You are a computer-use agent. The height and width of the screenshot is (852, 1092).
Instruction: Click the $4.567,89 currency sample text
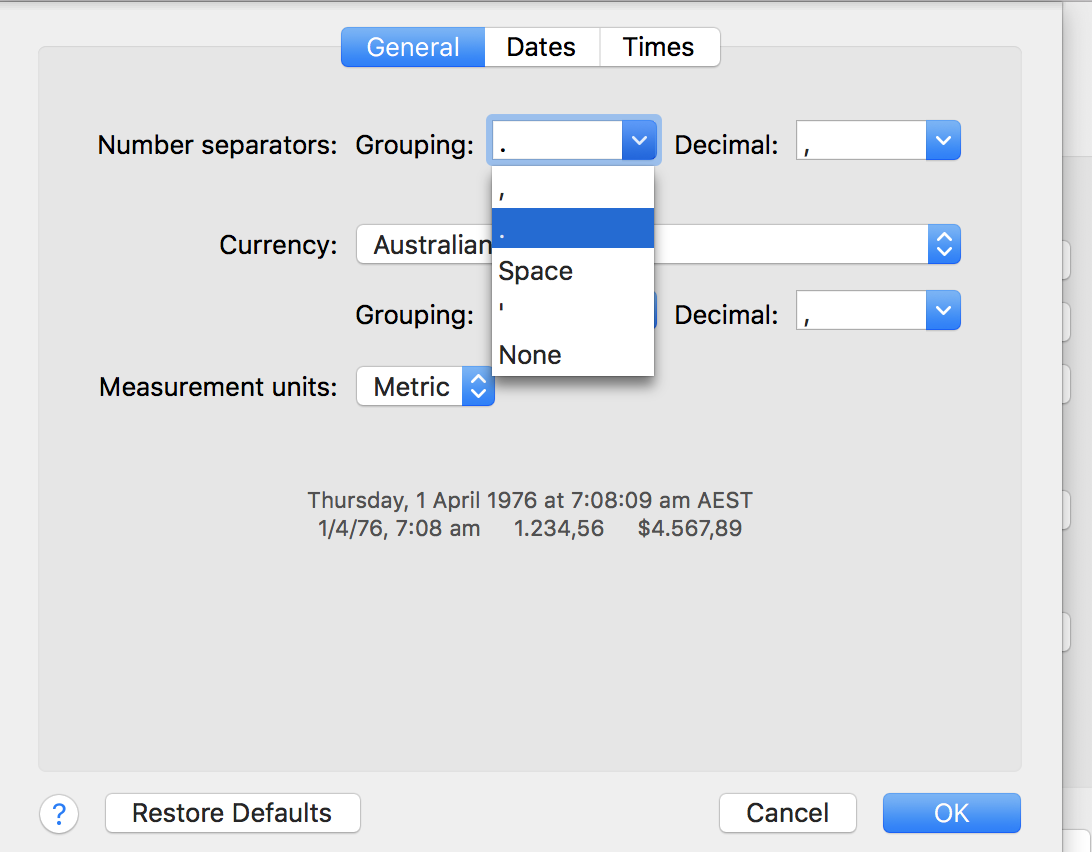coord(690,528)
